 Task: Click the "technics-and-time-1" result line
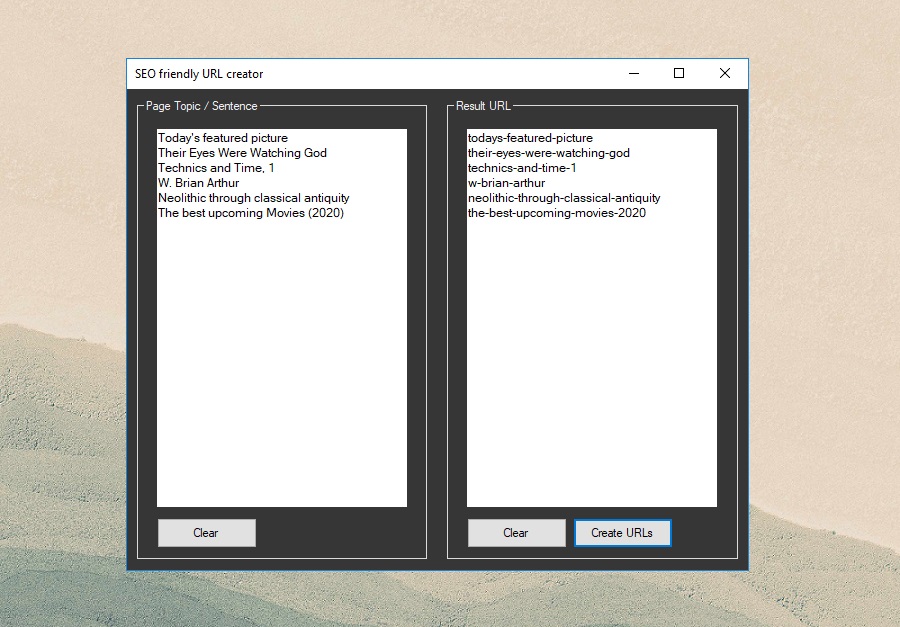[x=521, y=167]
